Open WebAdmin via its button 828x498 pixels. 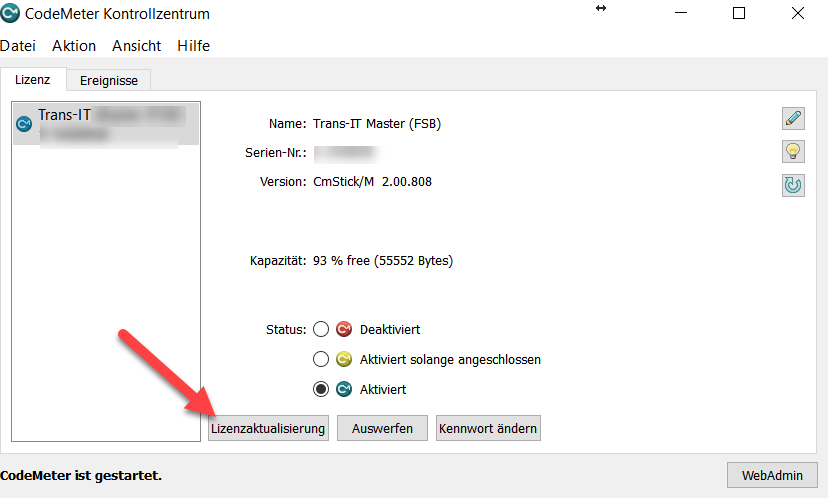coord(772,475)
